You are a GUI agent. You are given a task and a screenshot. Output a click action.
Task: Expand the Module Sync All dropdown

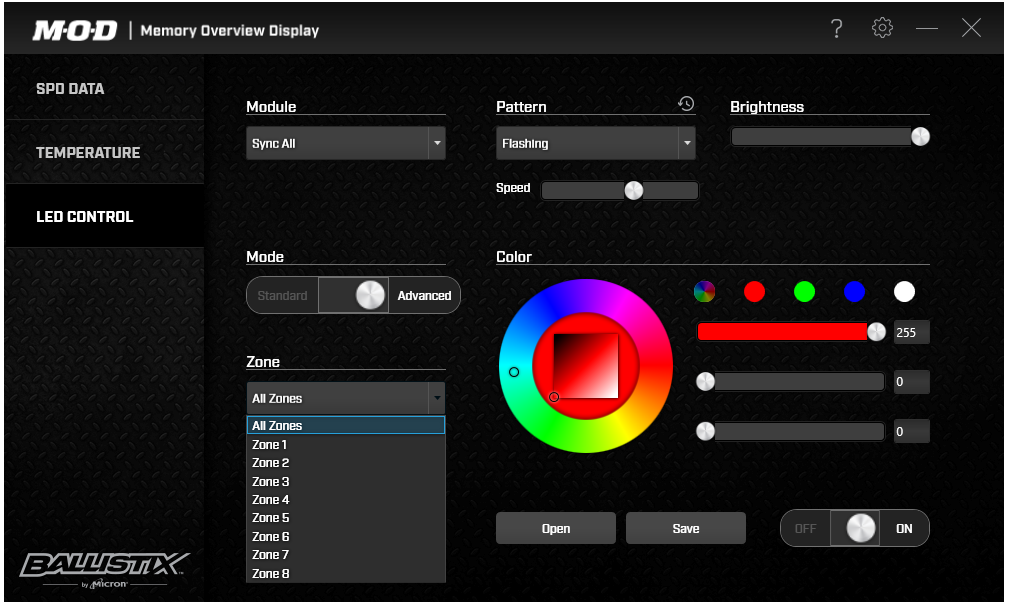coord(346,143)
